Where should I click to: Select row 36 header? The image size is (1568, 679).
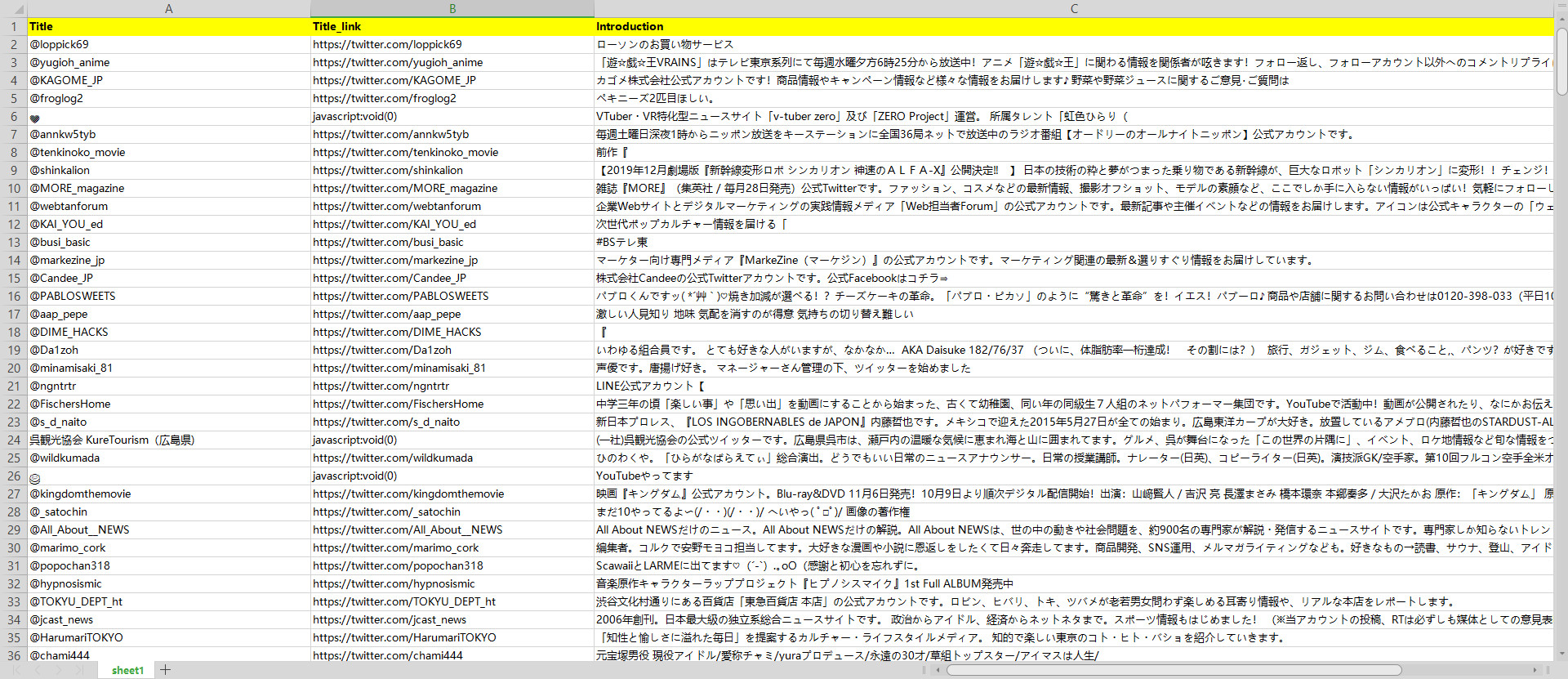pyautogui.click(x=14, y=655)
